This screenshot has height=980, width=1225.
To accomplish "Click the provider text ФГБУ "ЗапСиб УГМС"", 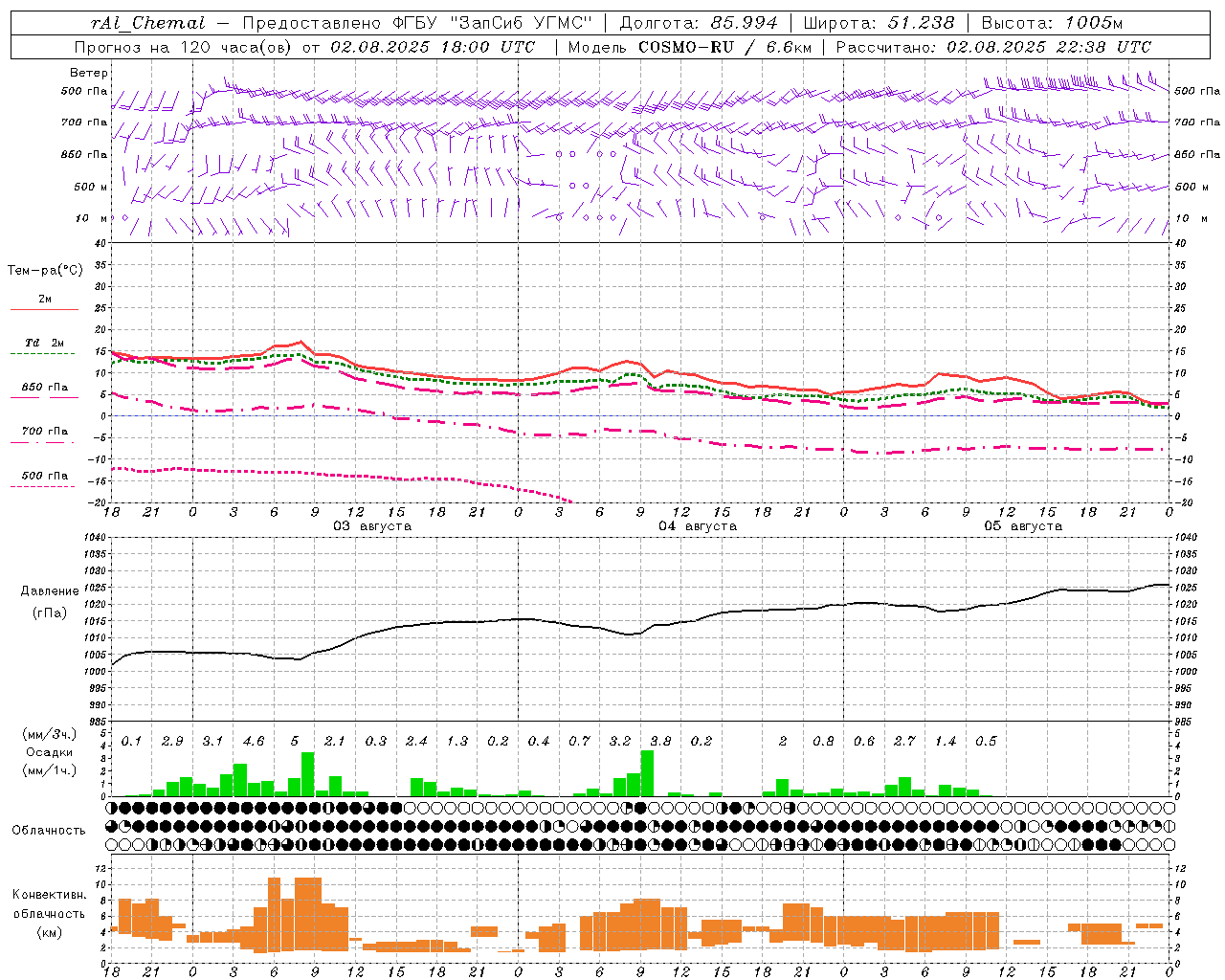I will click(493, 23).
